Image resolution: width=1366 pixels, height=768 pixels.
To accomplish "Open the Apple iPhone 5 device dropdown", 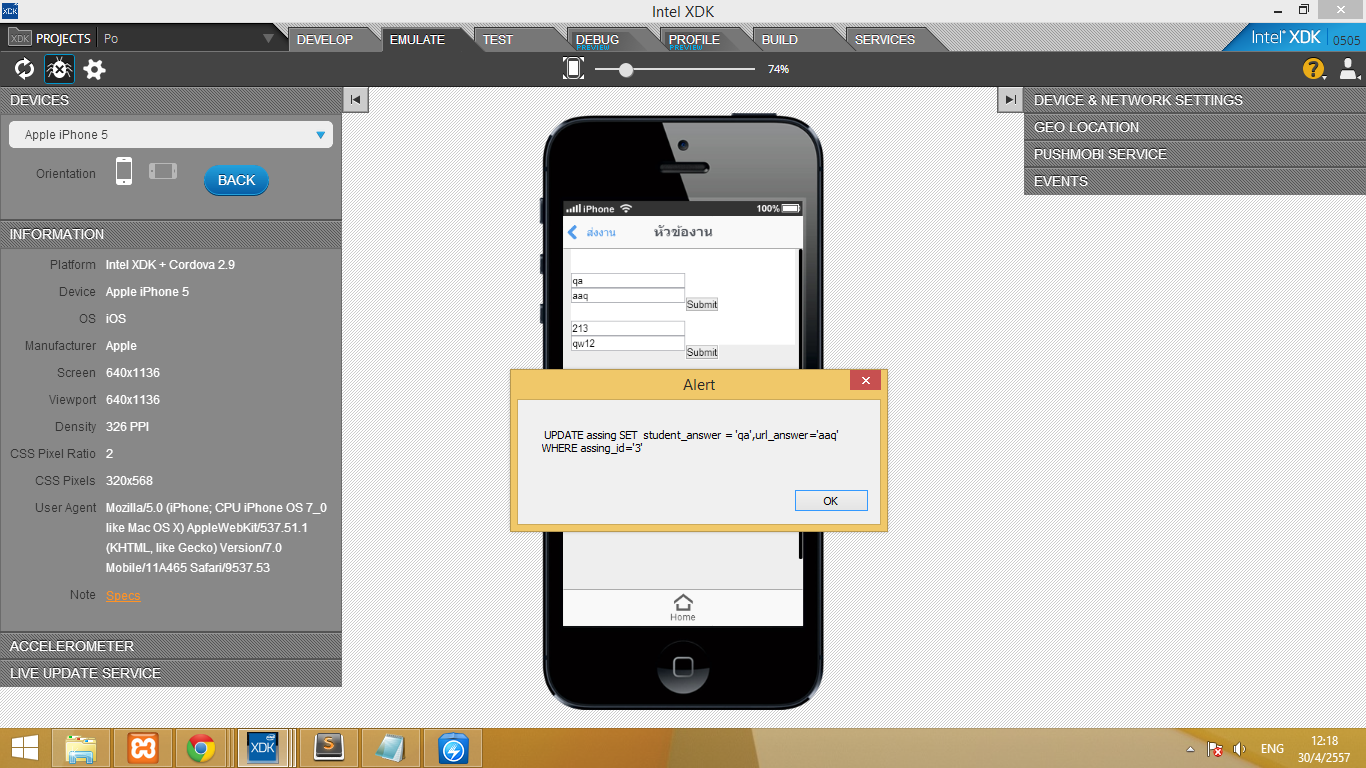I will pyautogui.click(x=171, y=135).
